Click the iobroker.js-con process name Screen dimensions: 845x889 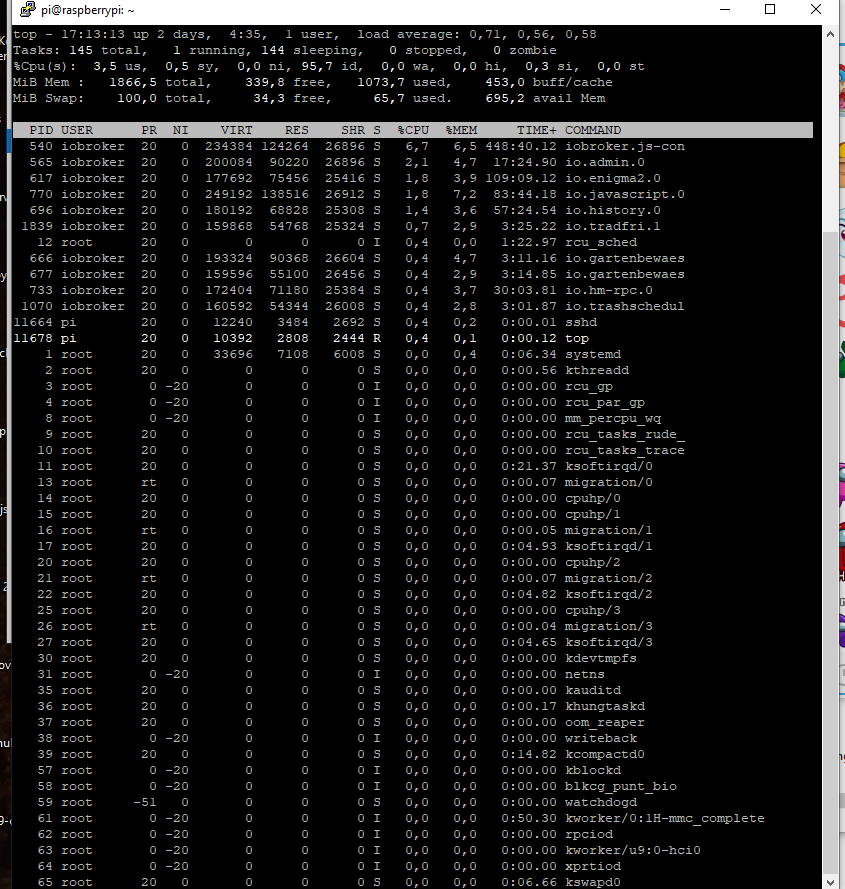coord(625,146)
